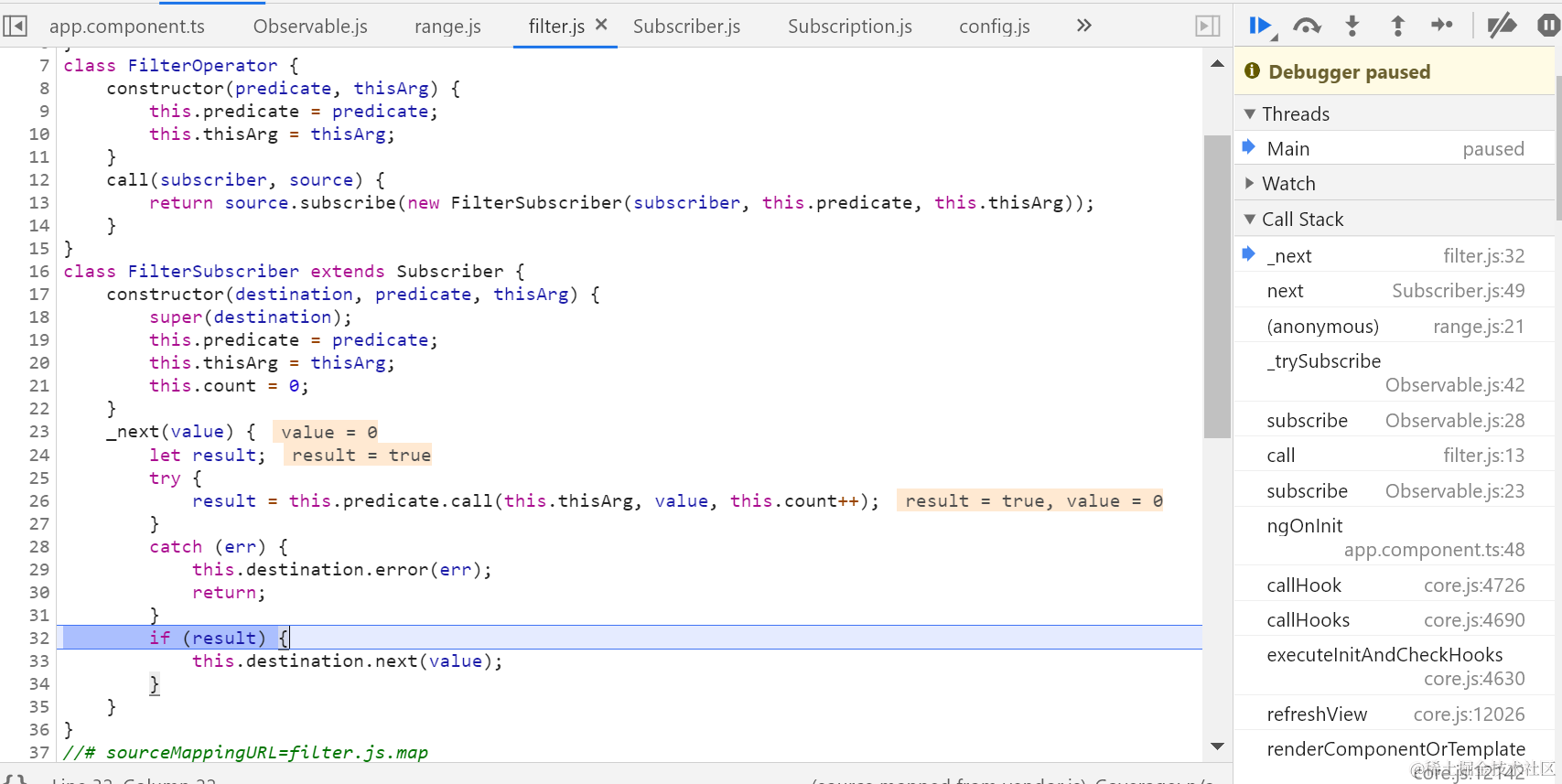Switch to the Observable.js tab
The height and width of the screenshot is (784, 1562).
click(310, 27)
